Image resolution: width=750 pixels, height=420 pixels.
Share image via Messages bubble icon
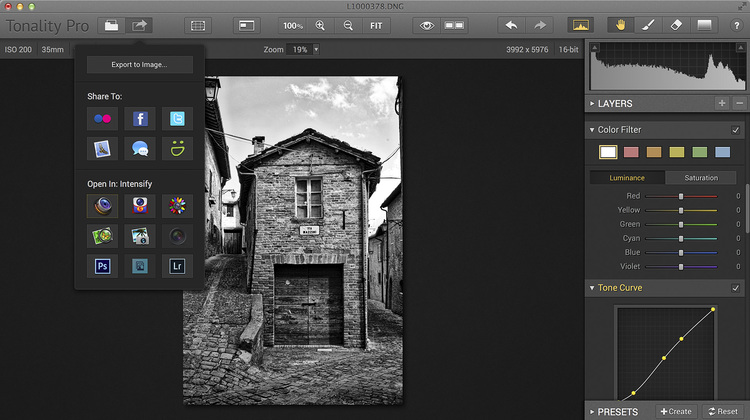(140, 149)
